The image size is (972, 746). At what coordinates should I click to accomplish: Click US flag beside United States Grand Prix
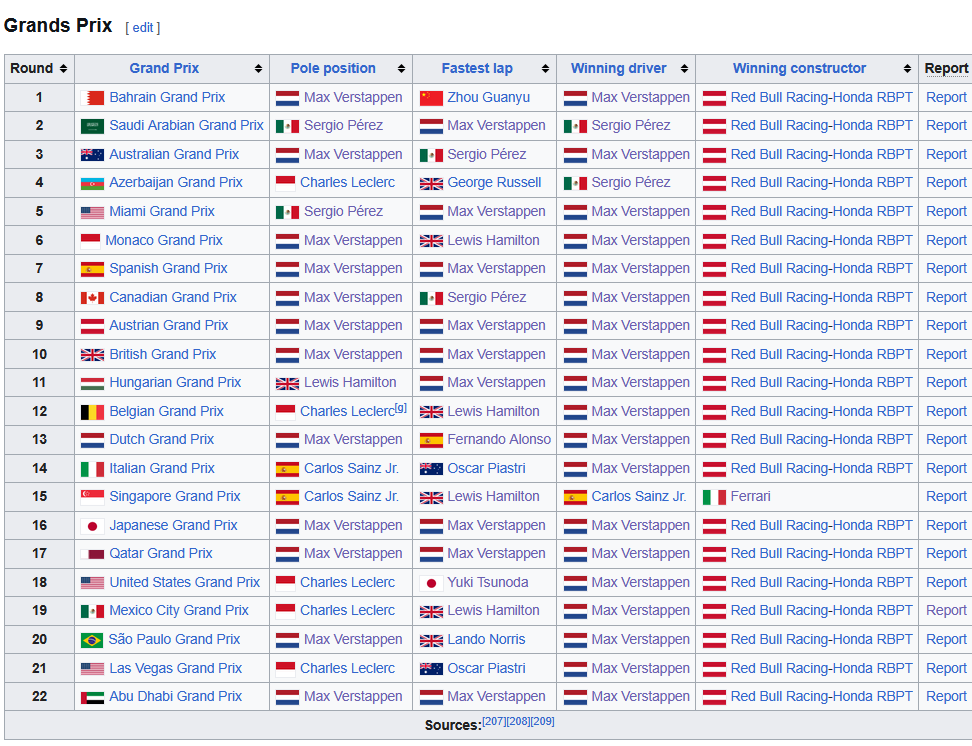[x=92, y=583]
